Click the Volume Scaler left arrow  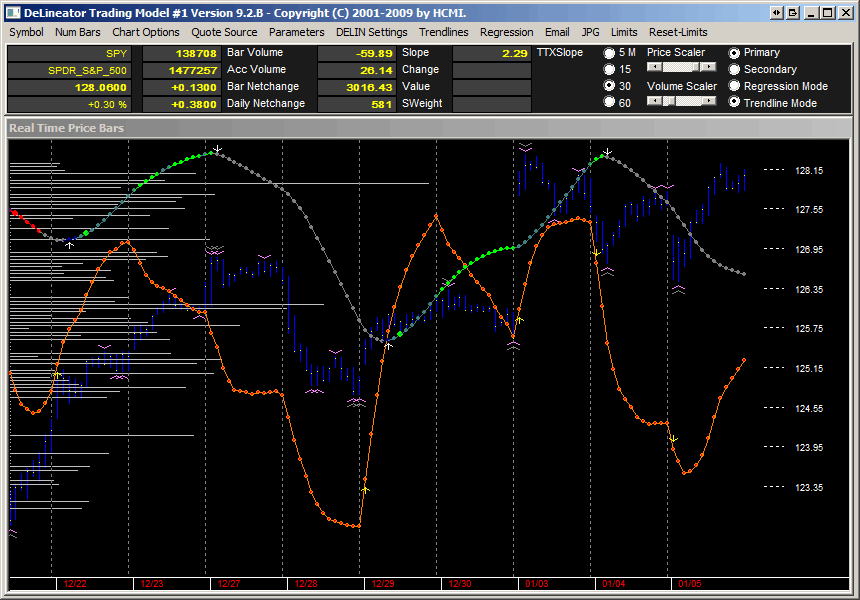click(654, 101)
